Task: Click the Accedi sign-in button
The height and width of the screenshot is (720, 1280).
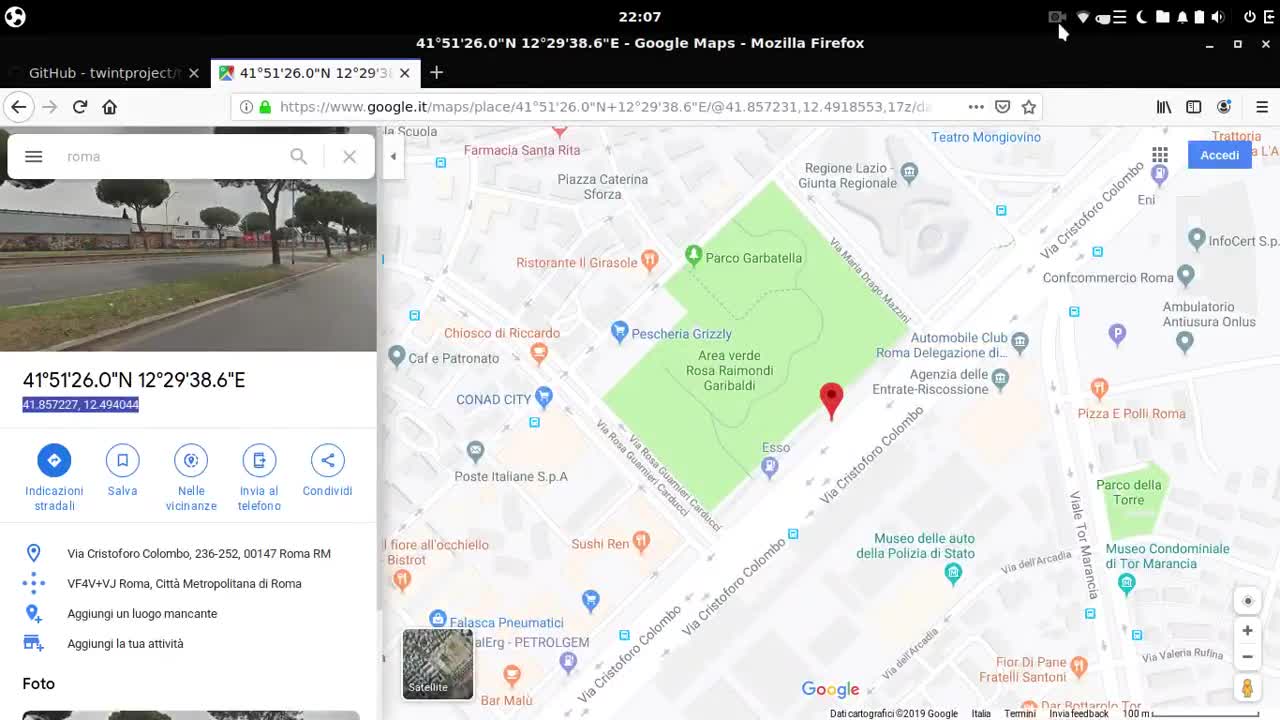Action: [x=1219, y=155]
